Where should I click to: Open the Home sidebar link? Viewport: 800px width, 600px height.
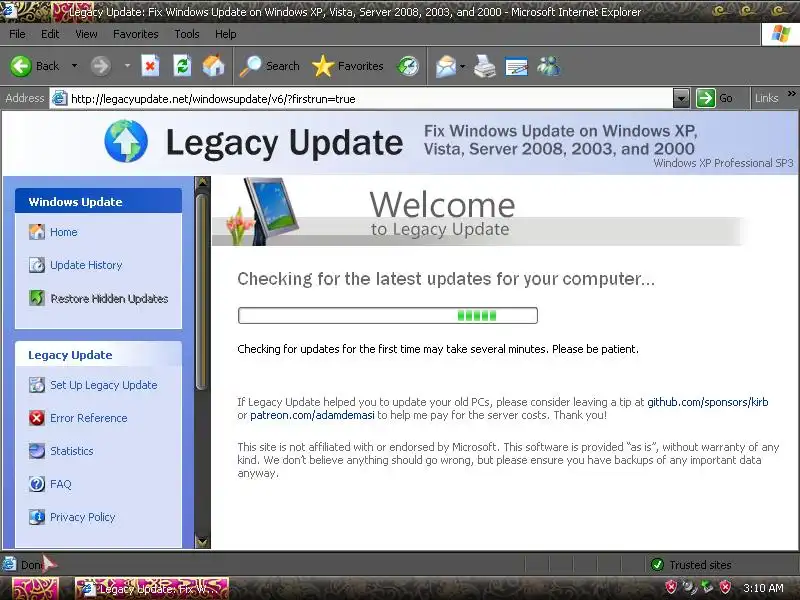pos(64,232)
